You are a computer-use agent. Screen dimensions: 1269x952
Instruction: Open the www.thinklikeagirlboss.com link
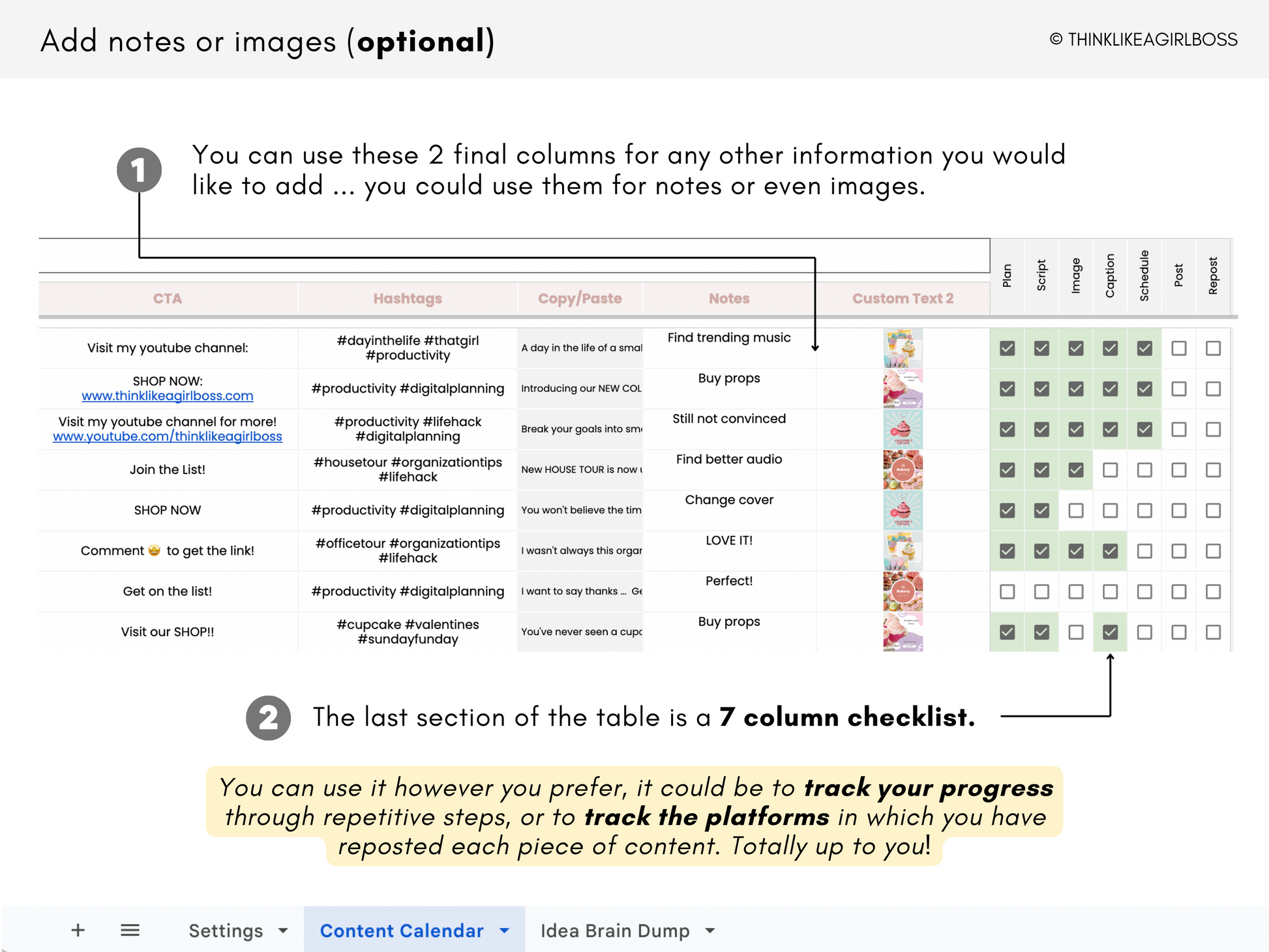(167, 396)
